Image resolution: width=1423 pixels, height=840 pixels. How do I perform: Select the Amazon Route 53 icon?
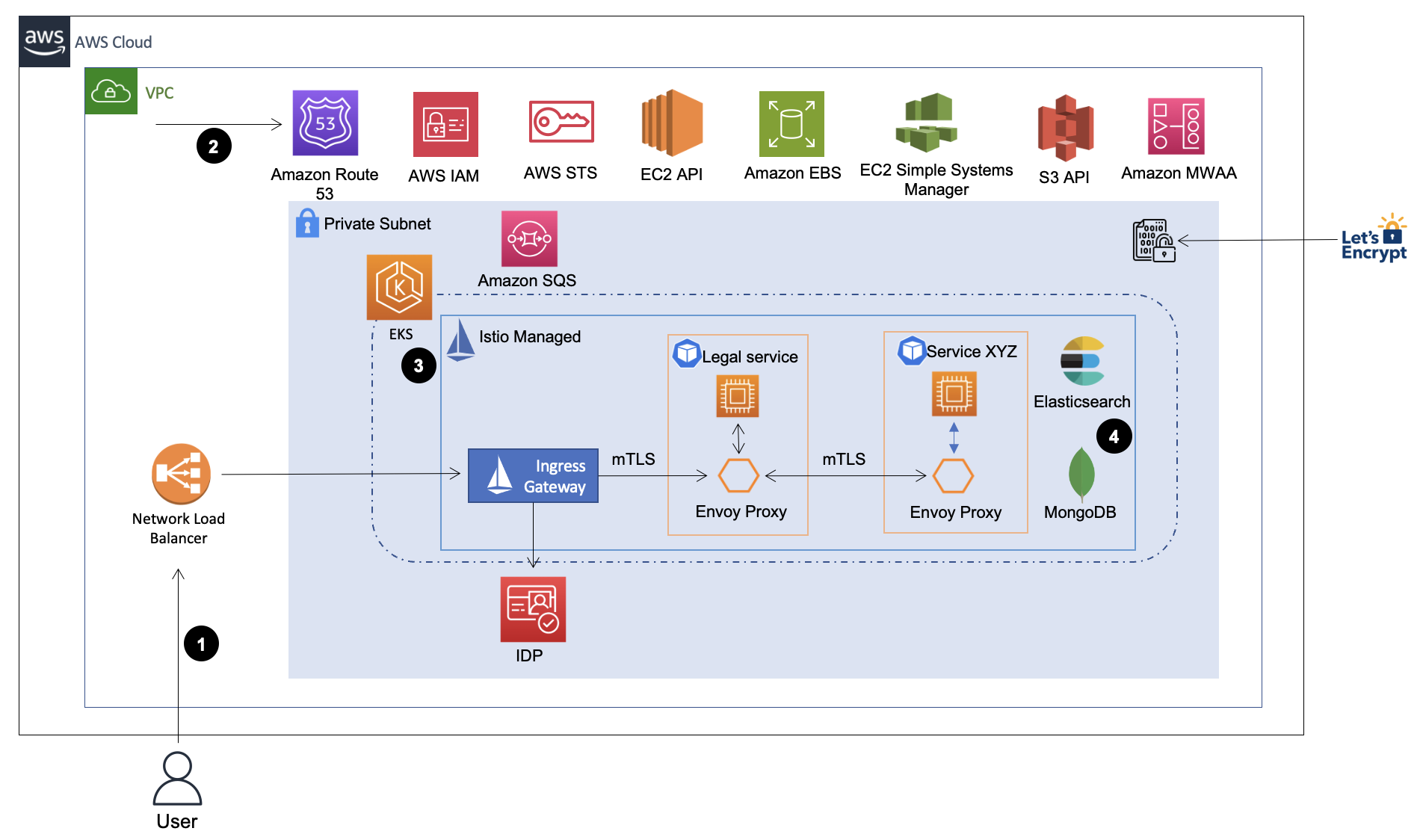325,123
